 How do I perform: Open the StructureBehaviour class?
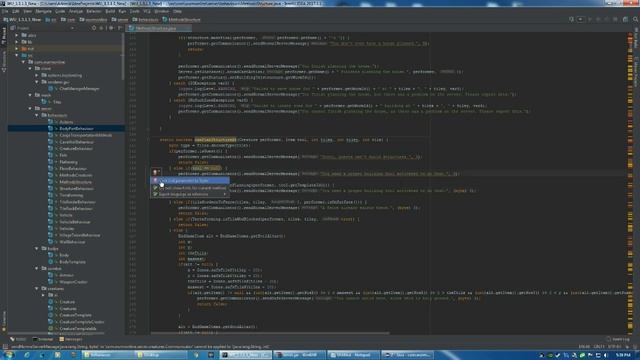pos(76,189)
